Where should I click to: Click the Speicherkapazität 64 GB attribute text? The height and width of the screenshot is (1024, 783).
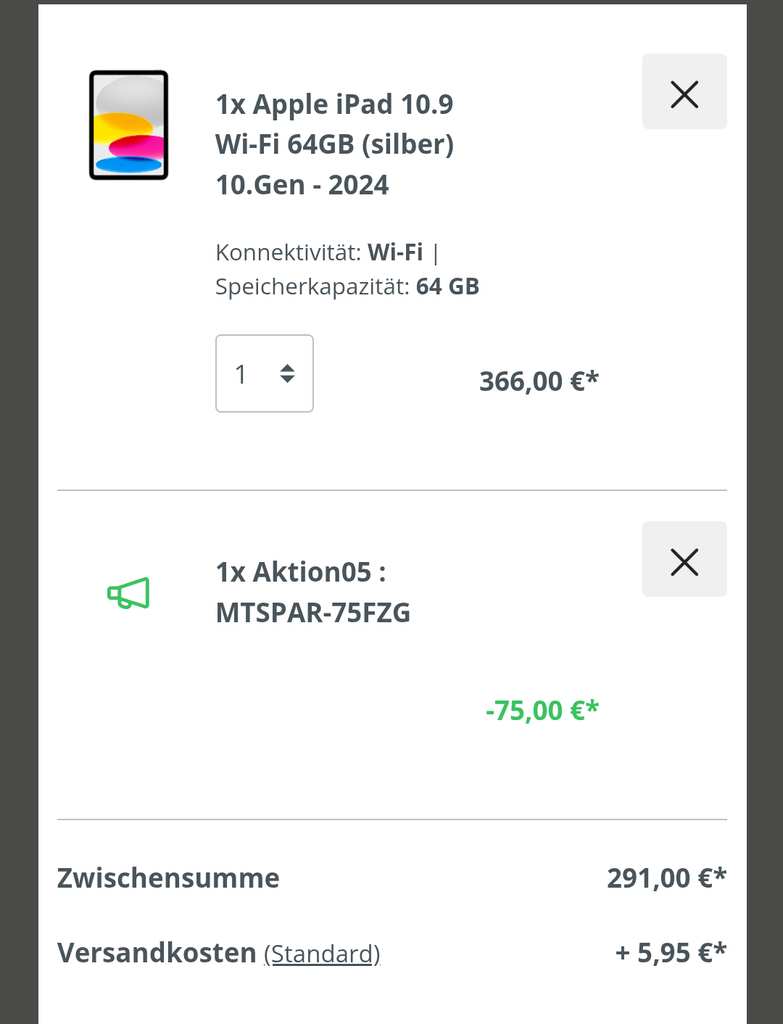pyautogui.click(x=347, y=287)
